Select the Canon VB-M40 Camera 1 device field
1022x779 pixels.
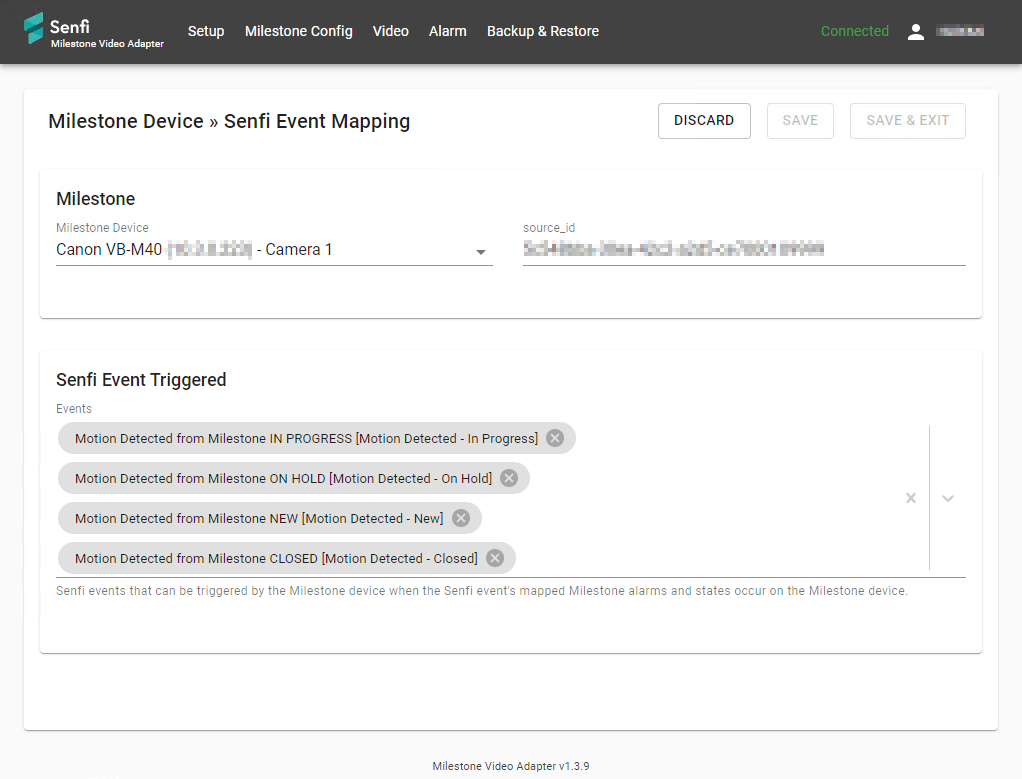coord(274,250)
